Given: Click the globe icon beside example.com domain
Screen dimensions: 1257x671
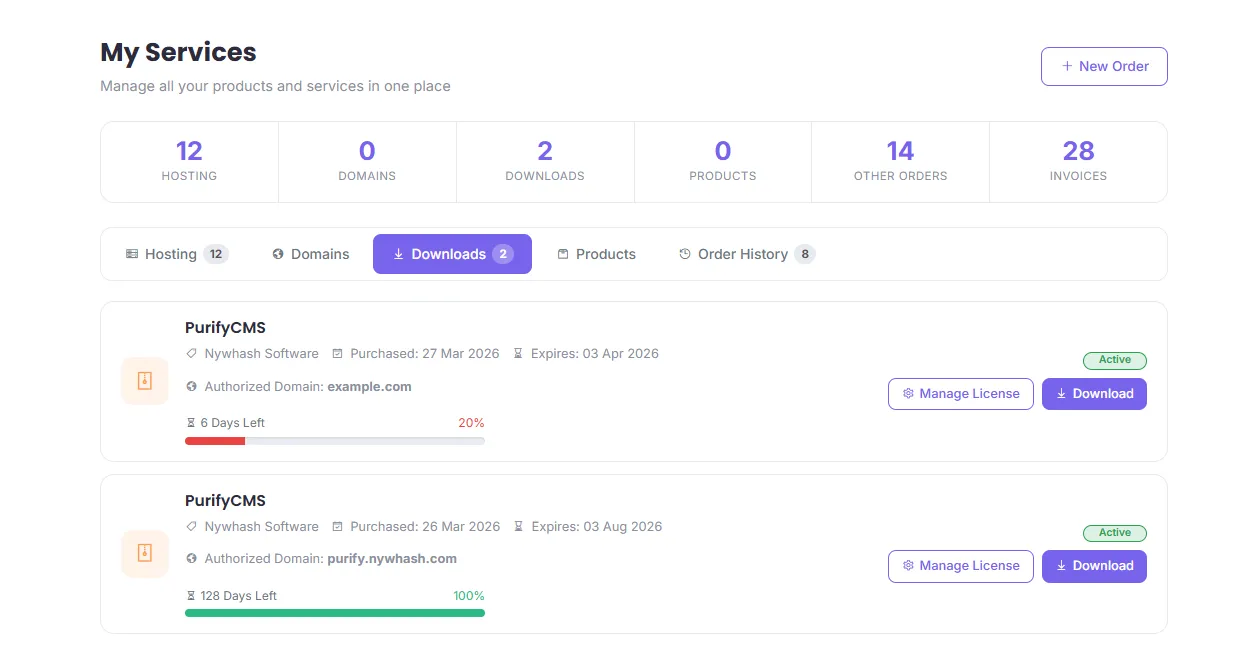Looking at the screenshot, I should [192, 387].
